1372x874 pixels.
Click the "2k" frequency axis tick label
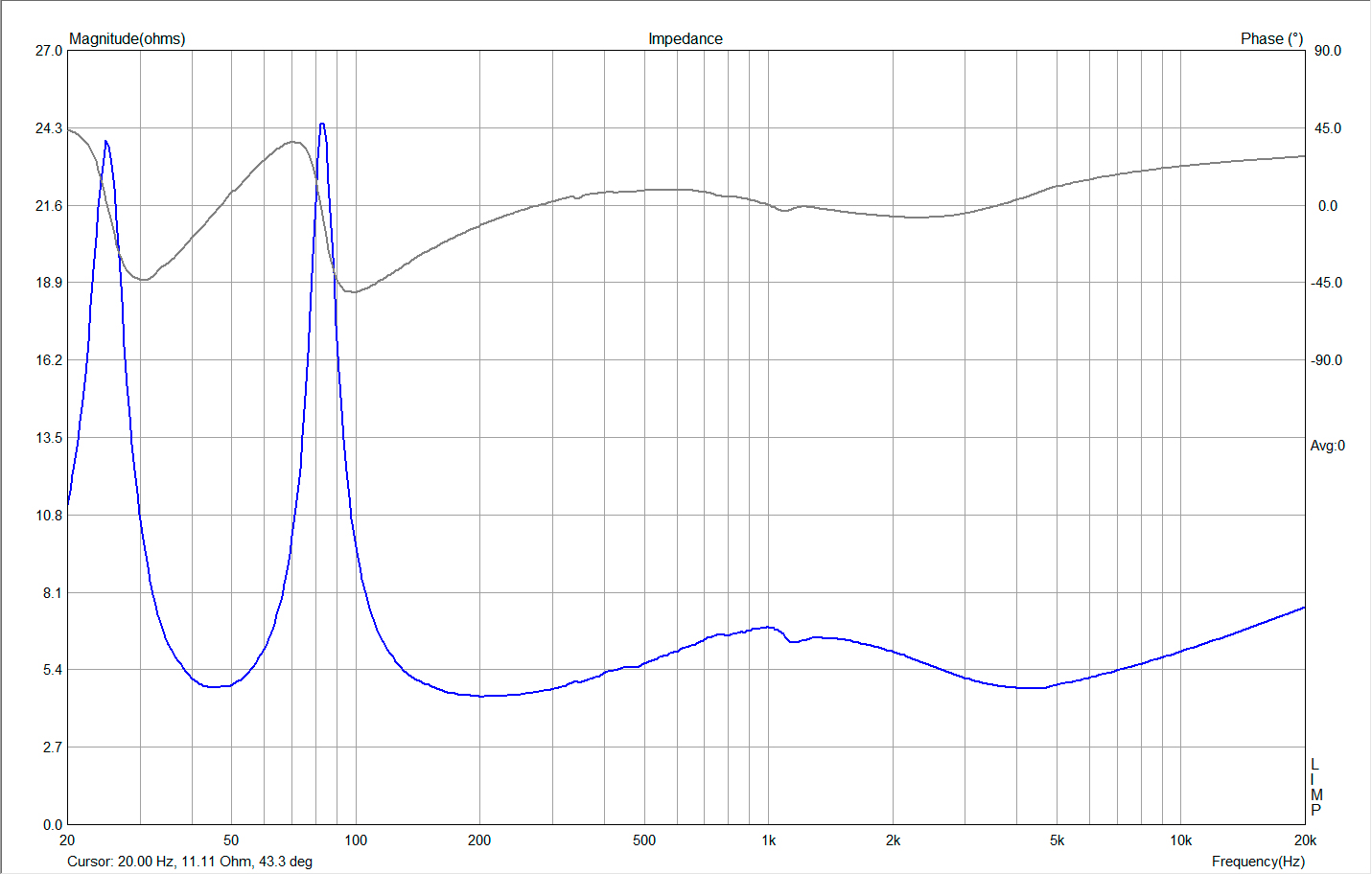coord(893,840)
